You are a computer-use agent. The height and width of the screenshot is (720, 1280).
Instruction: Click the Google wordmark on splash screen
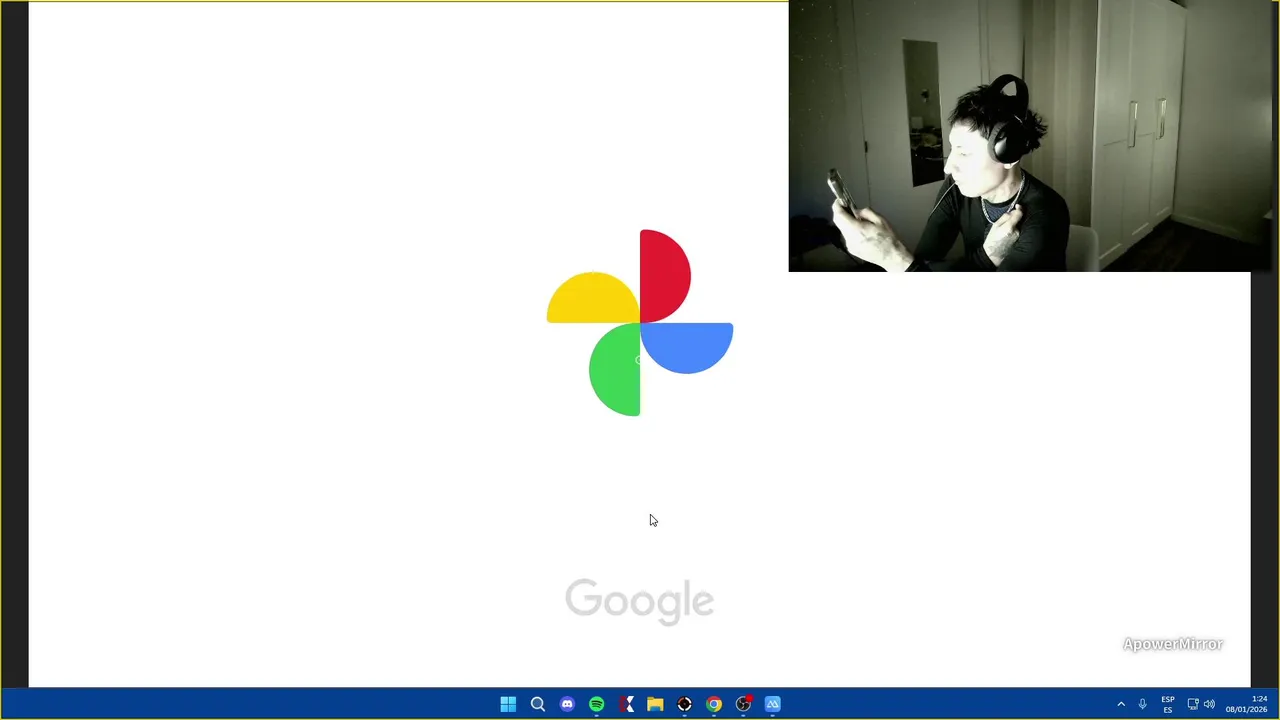pos(639,600)
